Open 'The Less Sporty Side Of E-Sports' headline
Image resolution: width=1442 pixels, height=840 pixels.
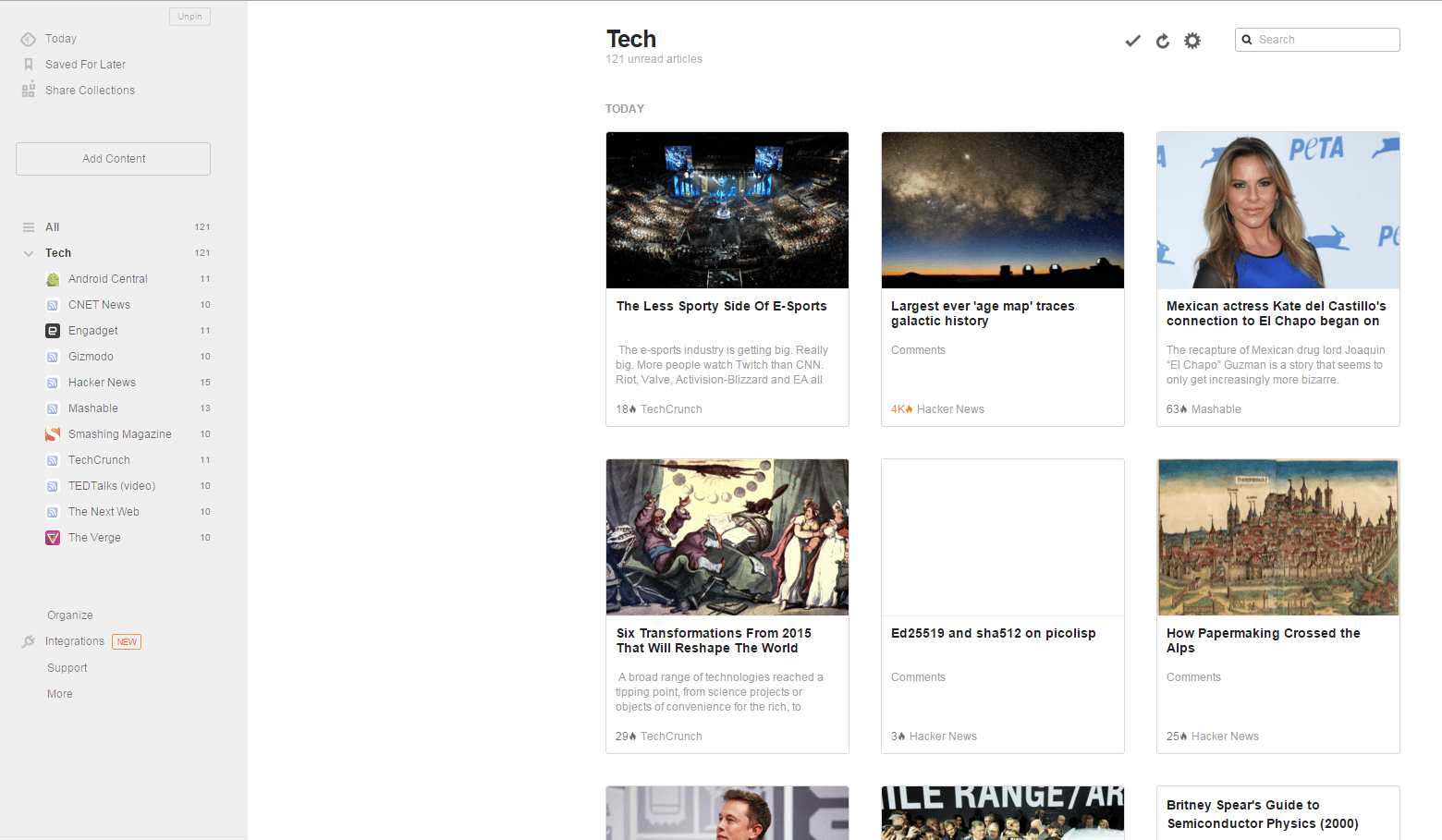[722, 306]
